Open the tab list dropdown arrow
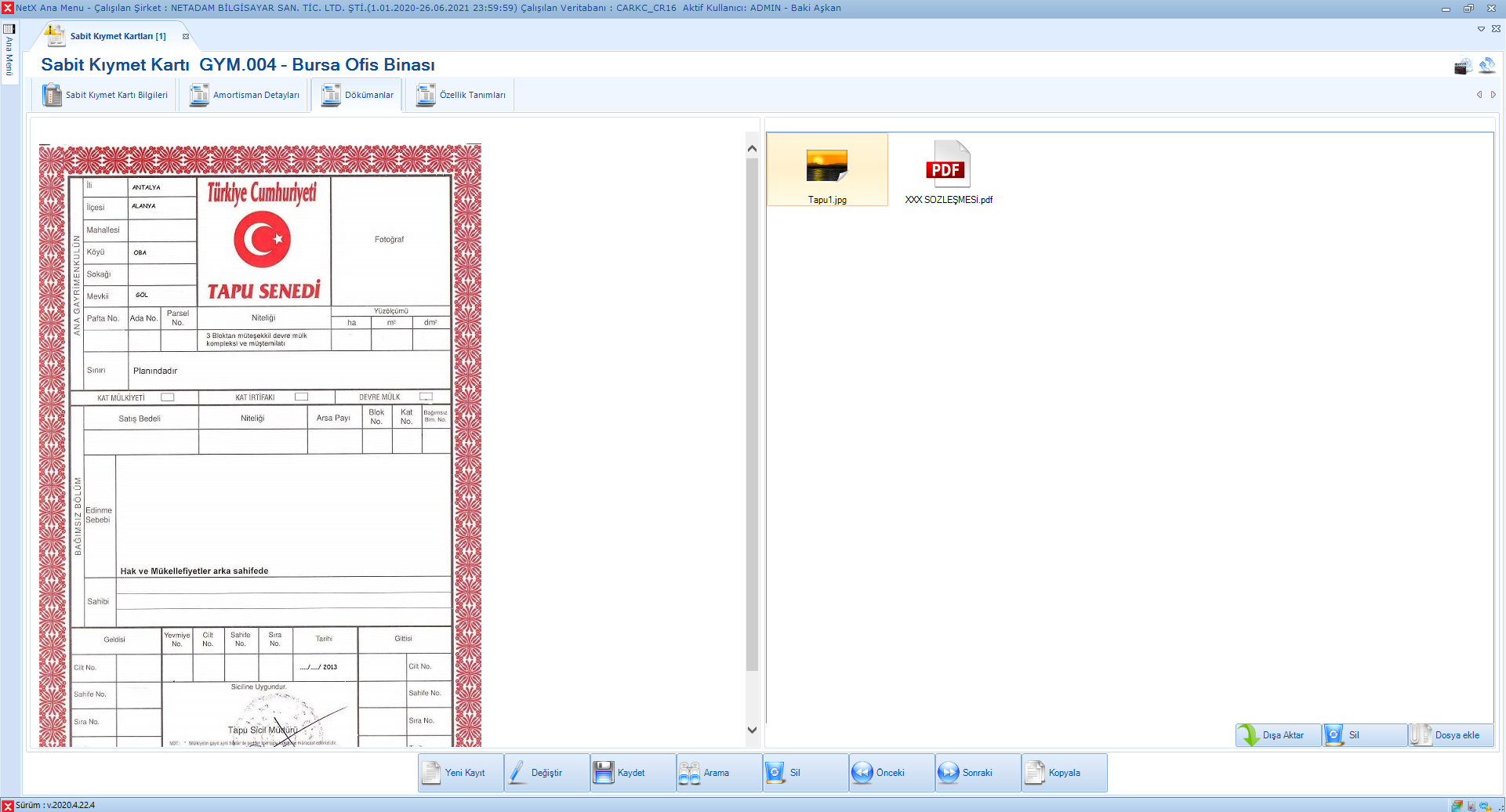Viewport: 1506px width, 812px height. (1481, 29)
